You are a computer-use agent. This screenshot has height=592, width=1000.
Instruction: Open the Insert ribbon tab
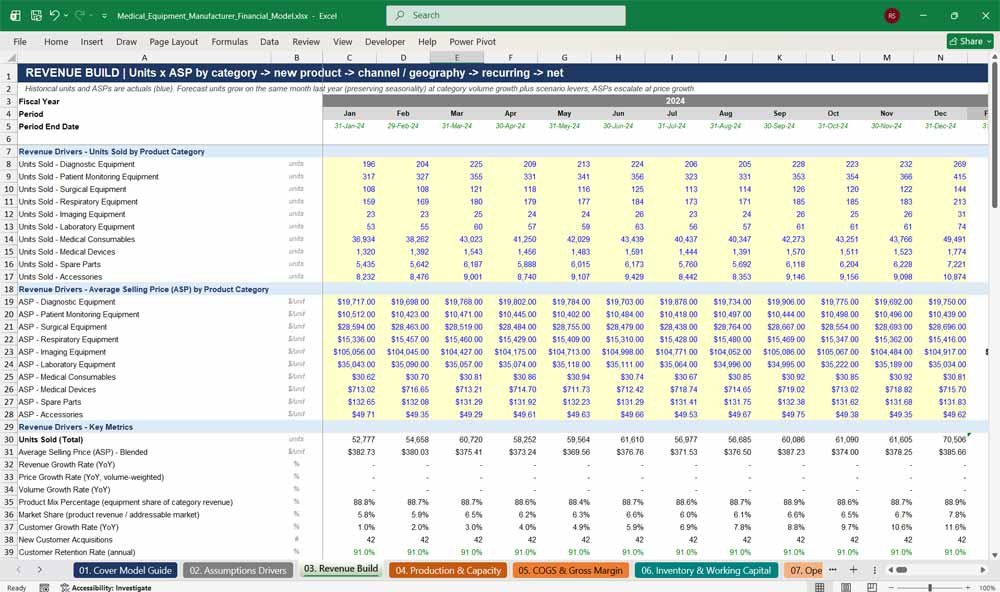pyautogui.click(x=92, y=41)
